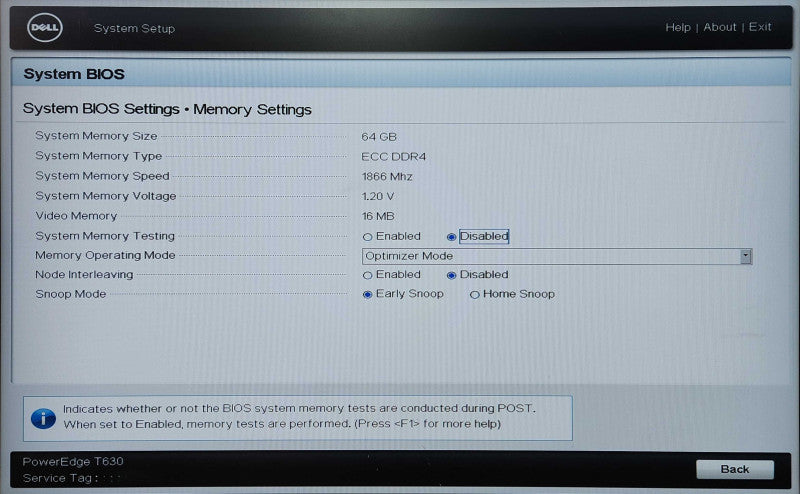The height and width of the screenshot is (494, 800).
Task: Click Exit in the top bar
Action: click(x=760, y=27)
